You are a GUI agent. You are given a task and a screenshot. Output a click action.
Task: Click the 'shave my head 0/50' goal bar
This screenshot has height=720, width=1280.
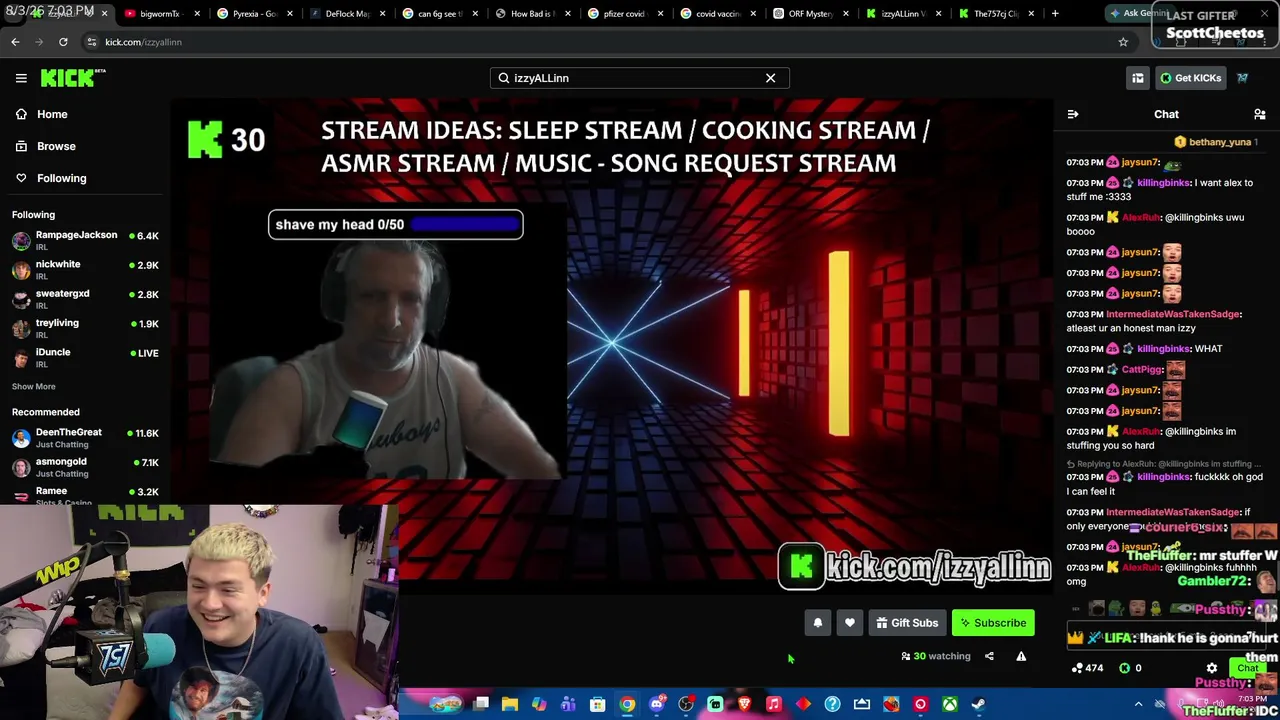395,225
